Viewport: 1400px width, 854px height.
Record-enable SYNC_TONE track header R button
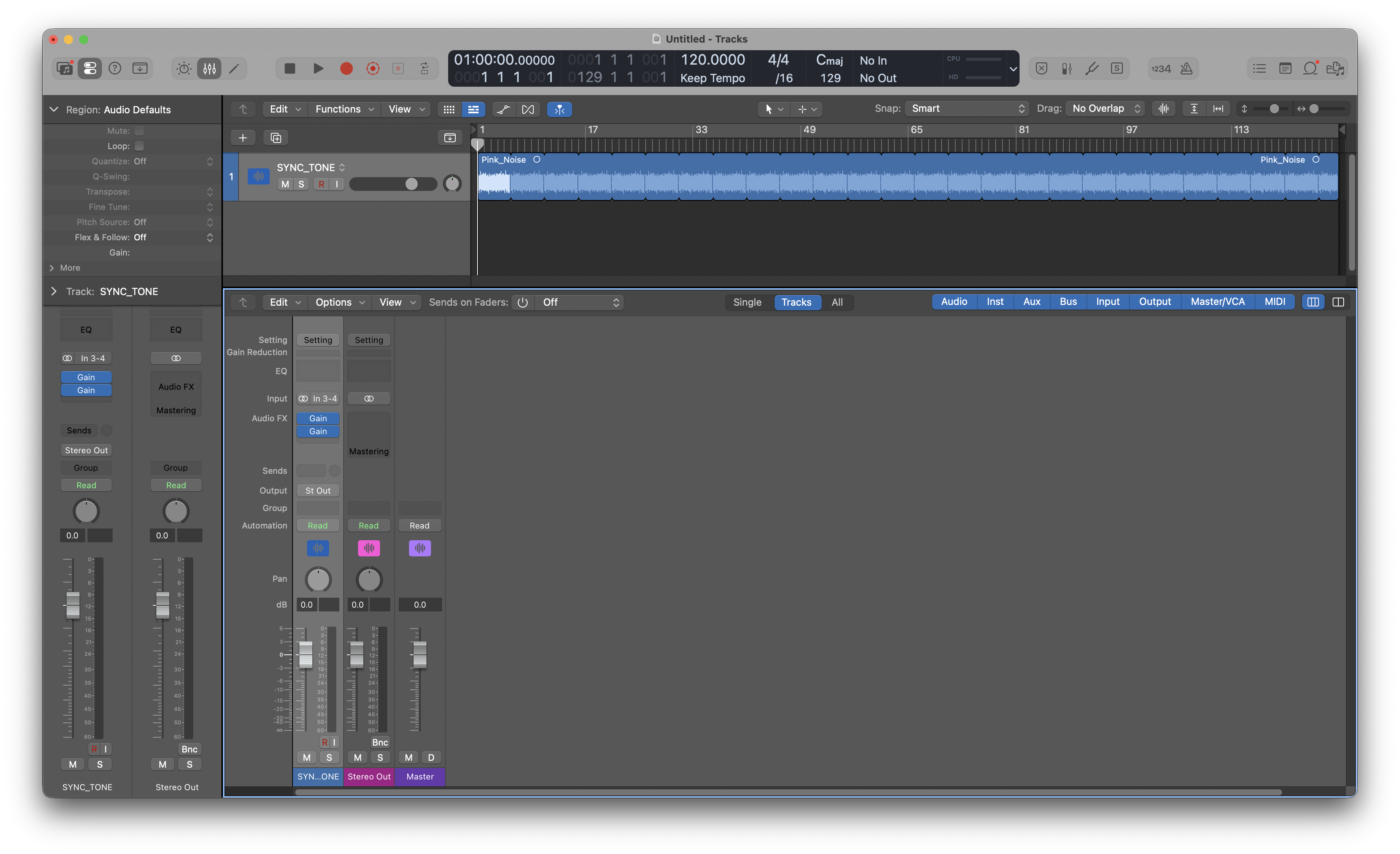321,184
